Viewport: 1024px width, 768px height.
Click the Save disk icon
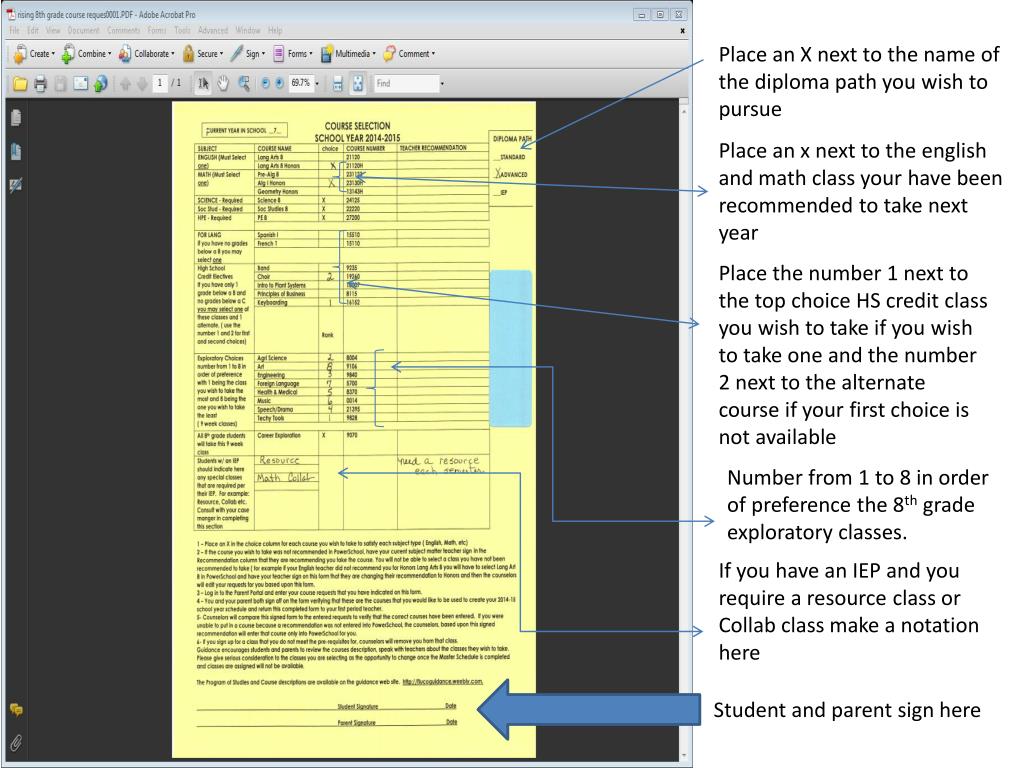click(60, 84)
